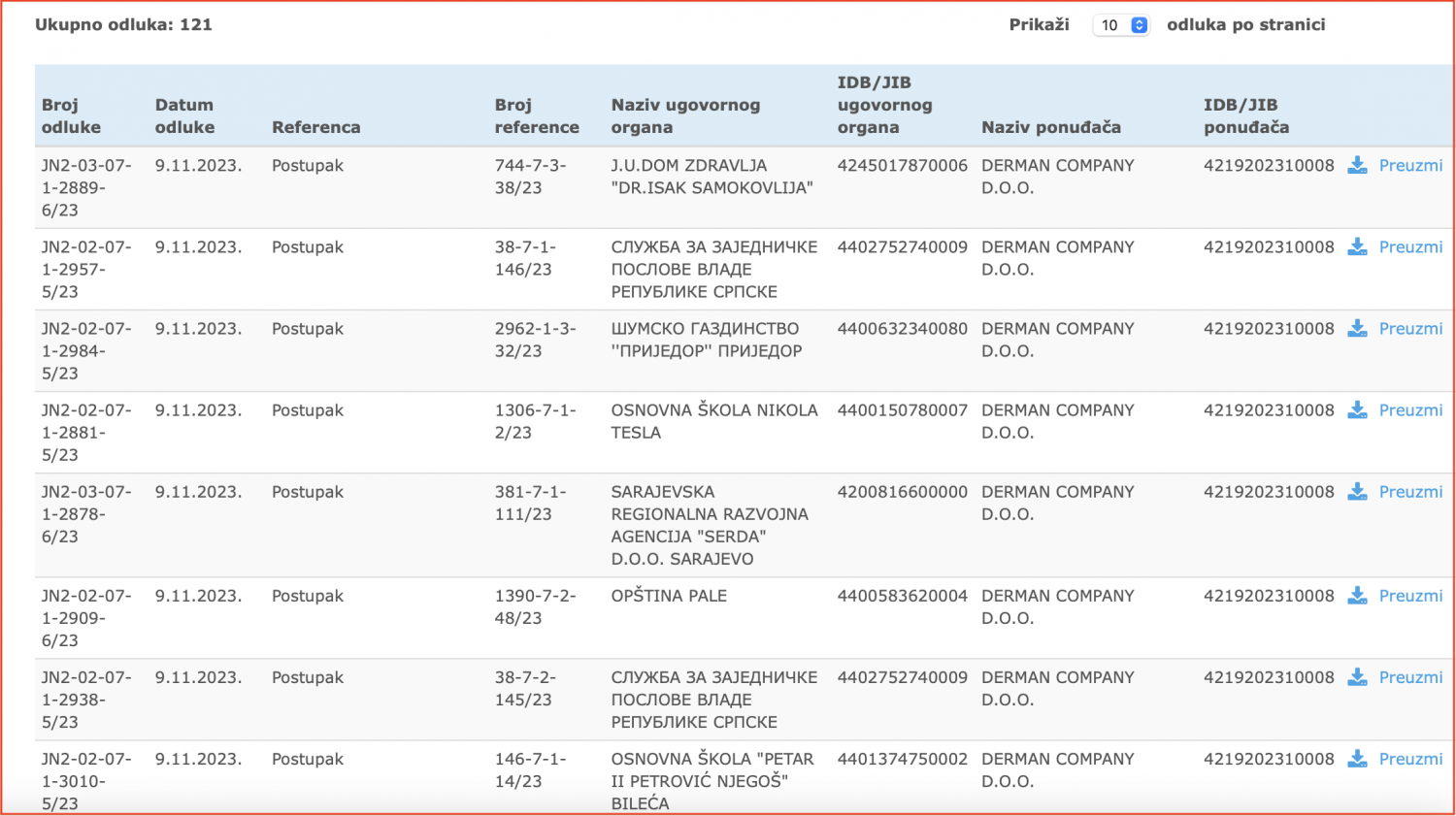1456x816 pixels.
Task: Open the per-page count dropdown showing 10
Action: [x=1121, y=25]
